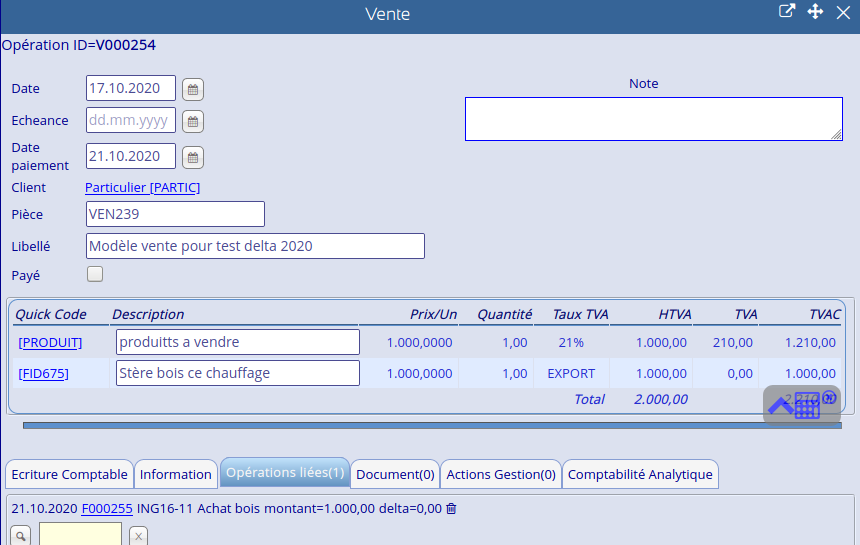The height and width of the screenshot is (545, 860).
Task: Click the up chevron scroll-to-top icon
Action: point(780,406)
